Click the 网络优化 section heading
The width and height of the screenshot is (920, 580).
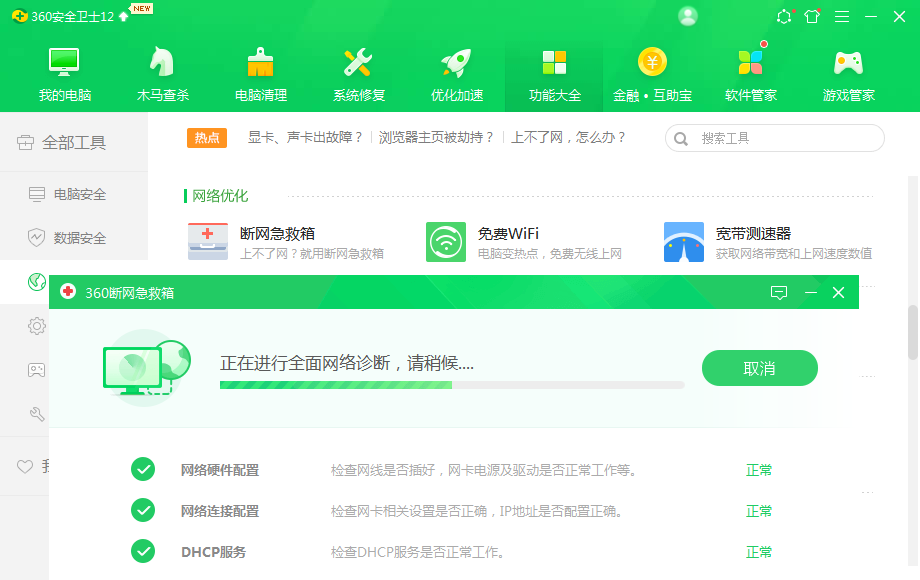[x=219, y=196]
